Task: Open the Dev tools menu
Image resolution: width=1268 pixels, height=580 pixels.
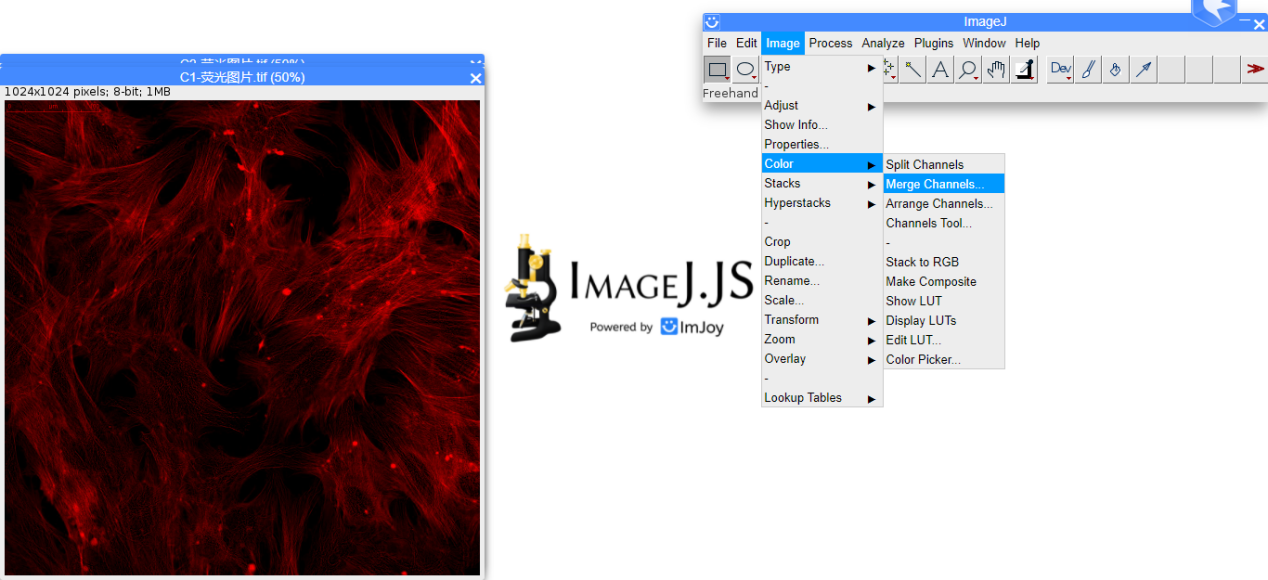Action: click(1059, 69)
